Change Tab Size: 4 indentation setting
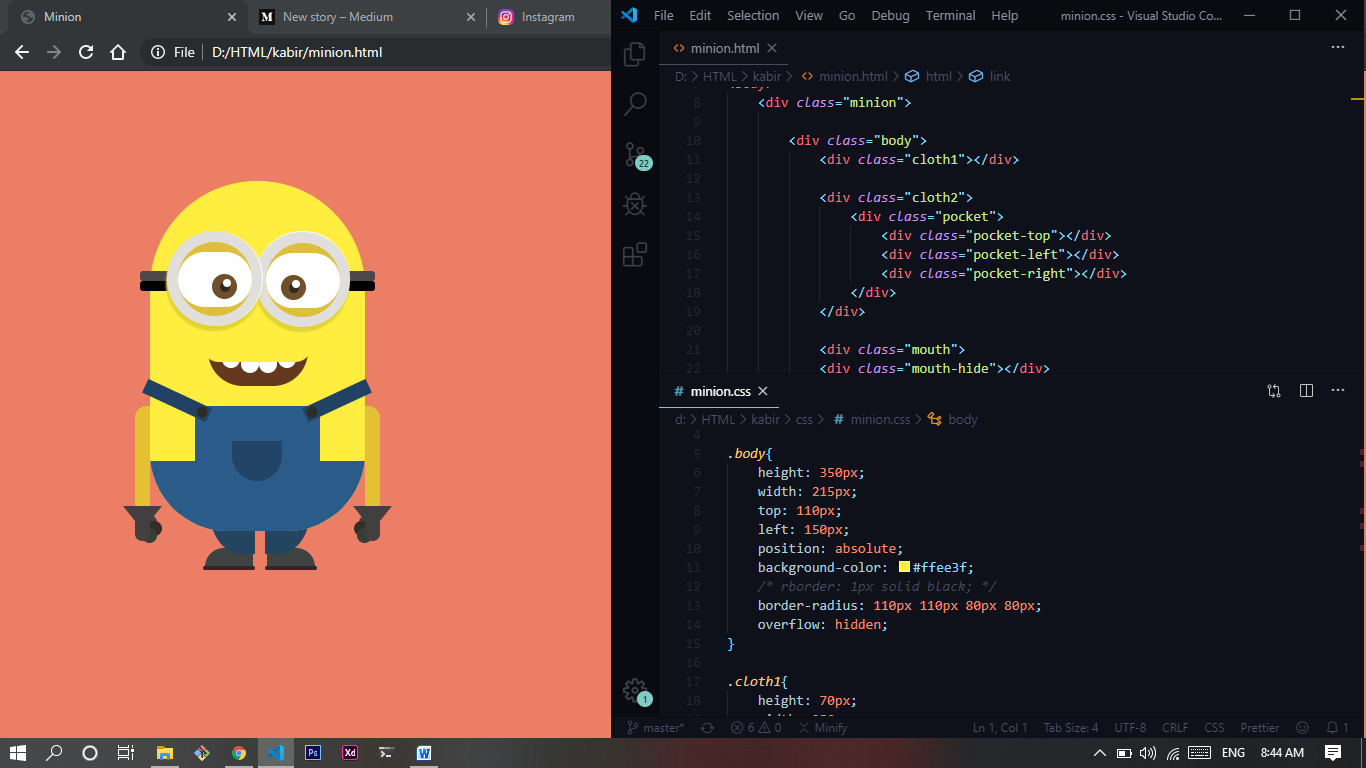1366x768 pixels. pyautogui.click(x=1071, y=728)
